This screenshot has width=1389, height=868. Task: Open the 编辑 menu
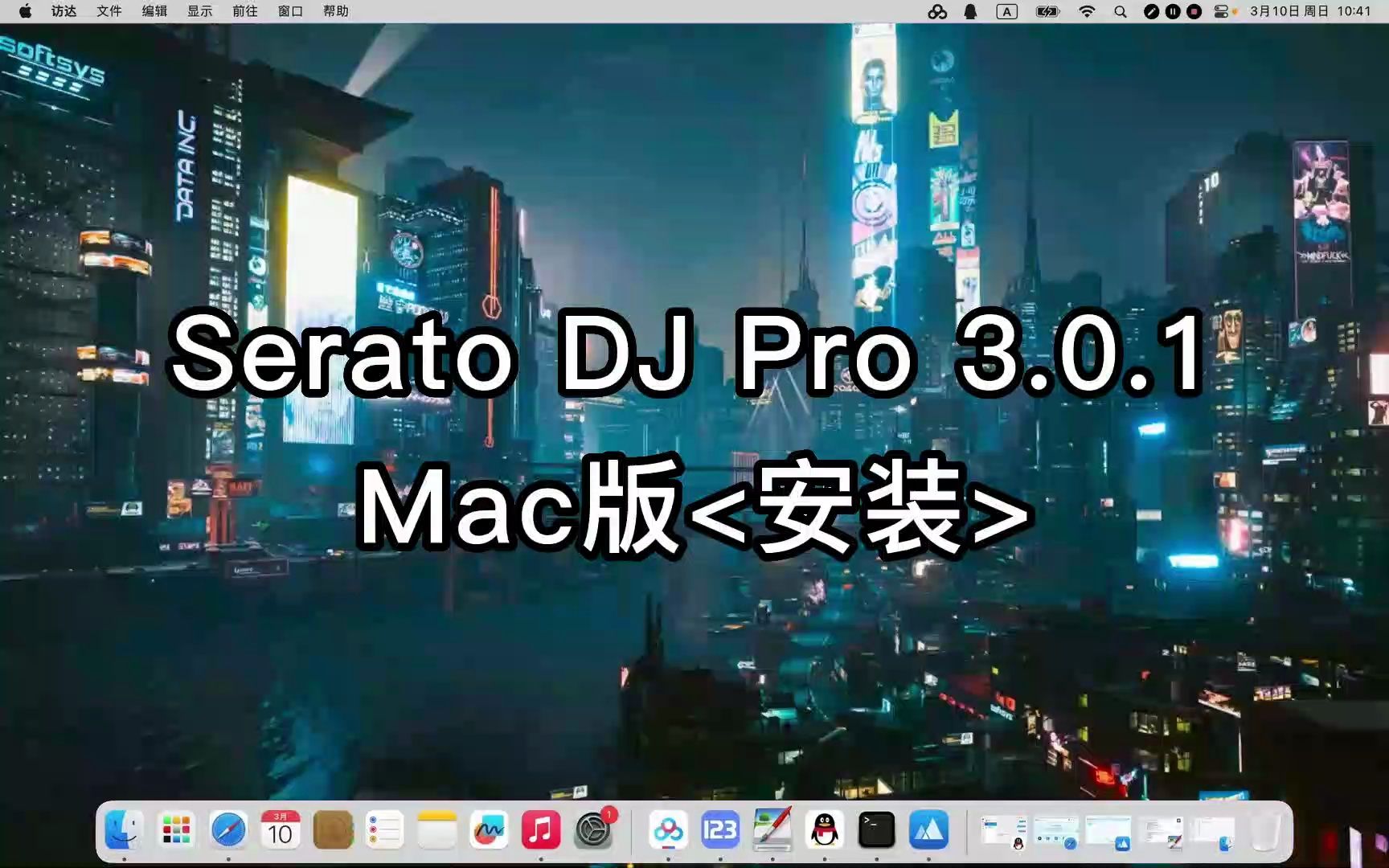[x=154, y=11]
